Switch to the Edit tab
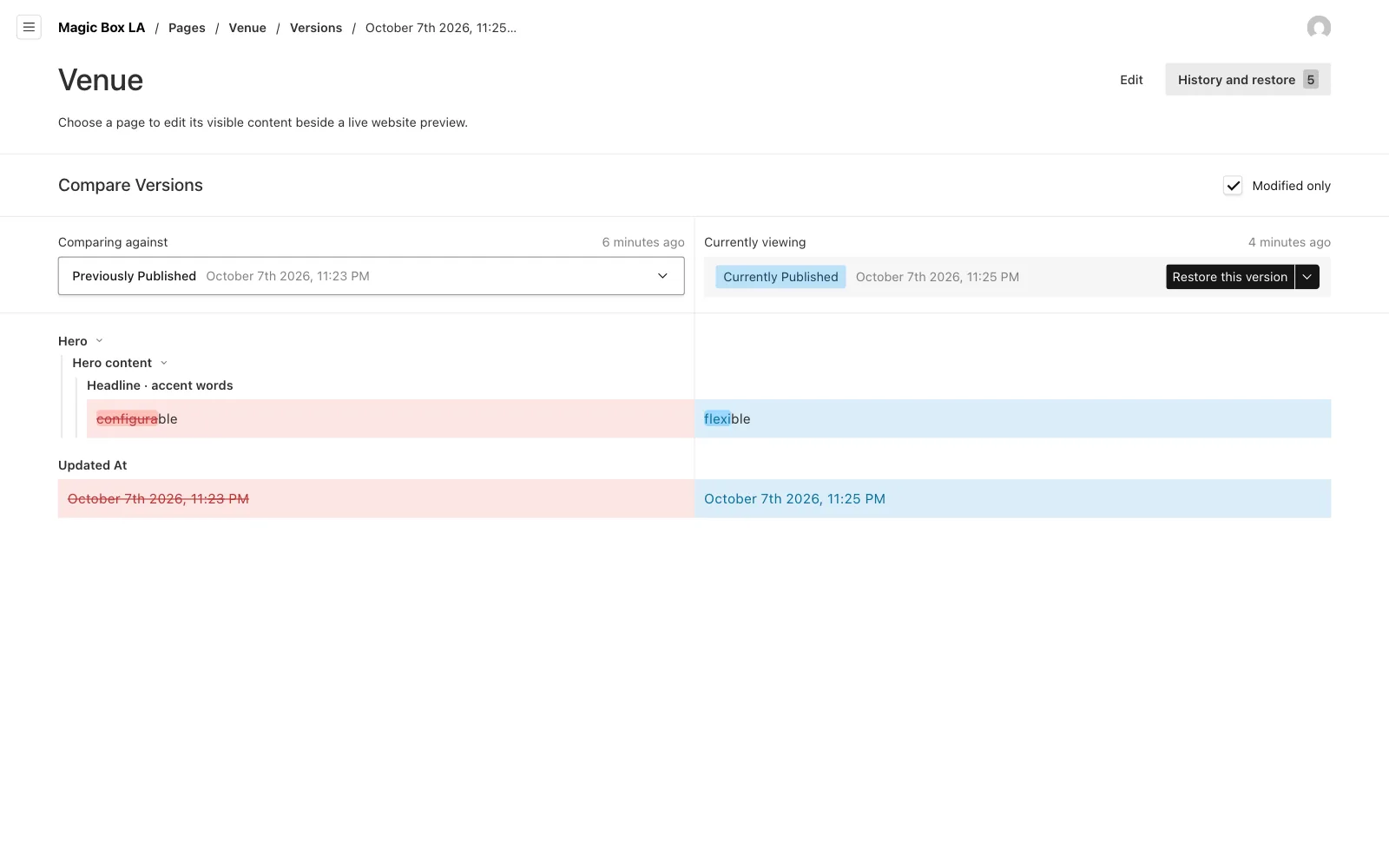 point(1131,80)
